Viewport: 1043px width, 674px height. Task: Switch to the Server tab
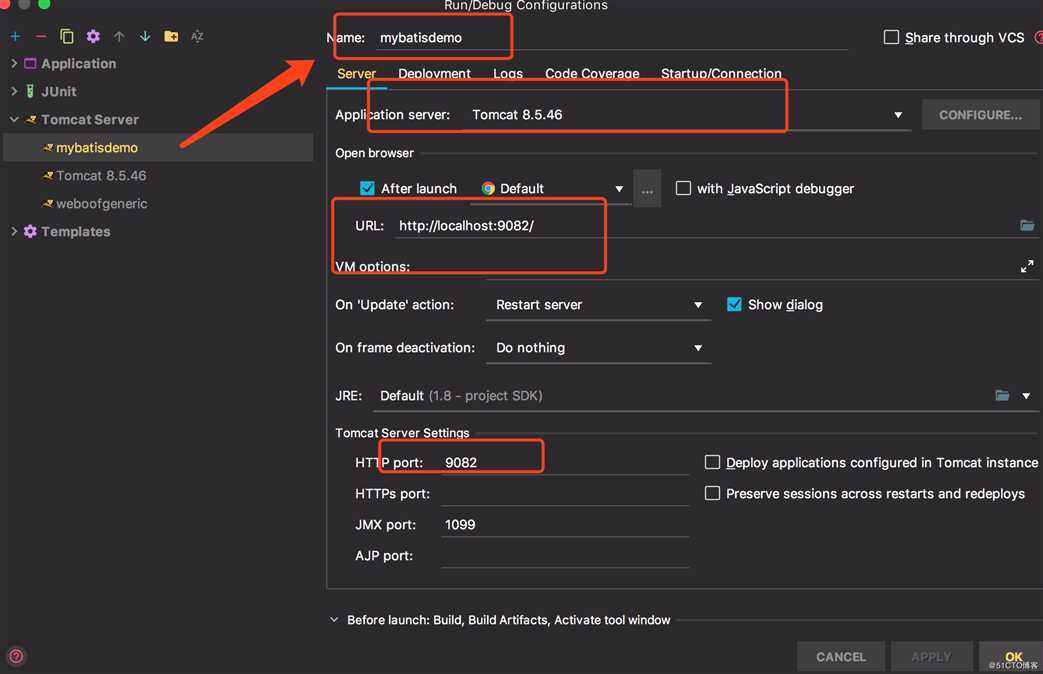[x=357, y=74]
